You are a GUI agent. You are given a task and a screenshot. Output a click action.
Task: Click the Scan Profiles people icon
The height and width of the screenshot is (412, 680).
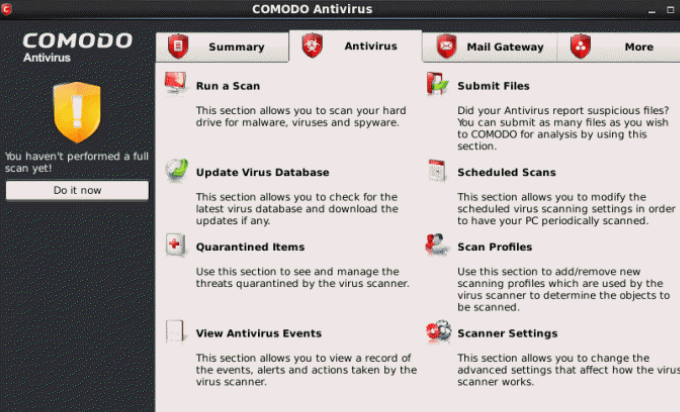tap(436, 245)
